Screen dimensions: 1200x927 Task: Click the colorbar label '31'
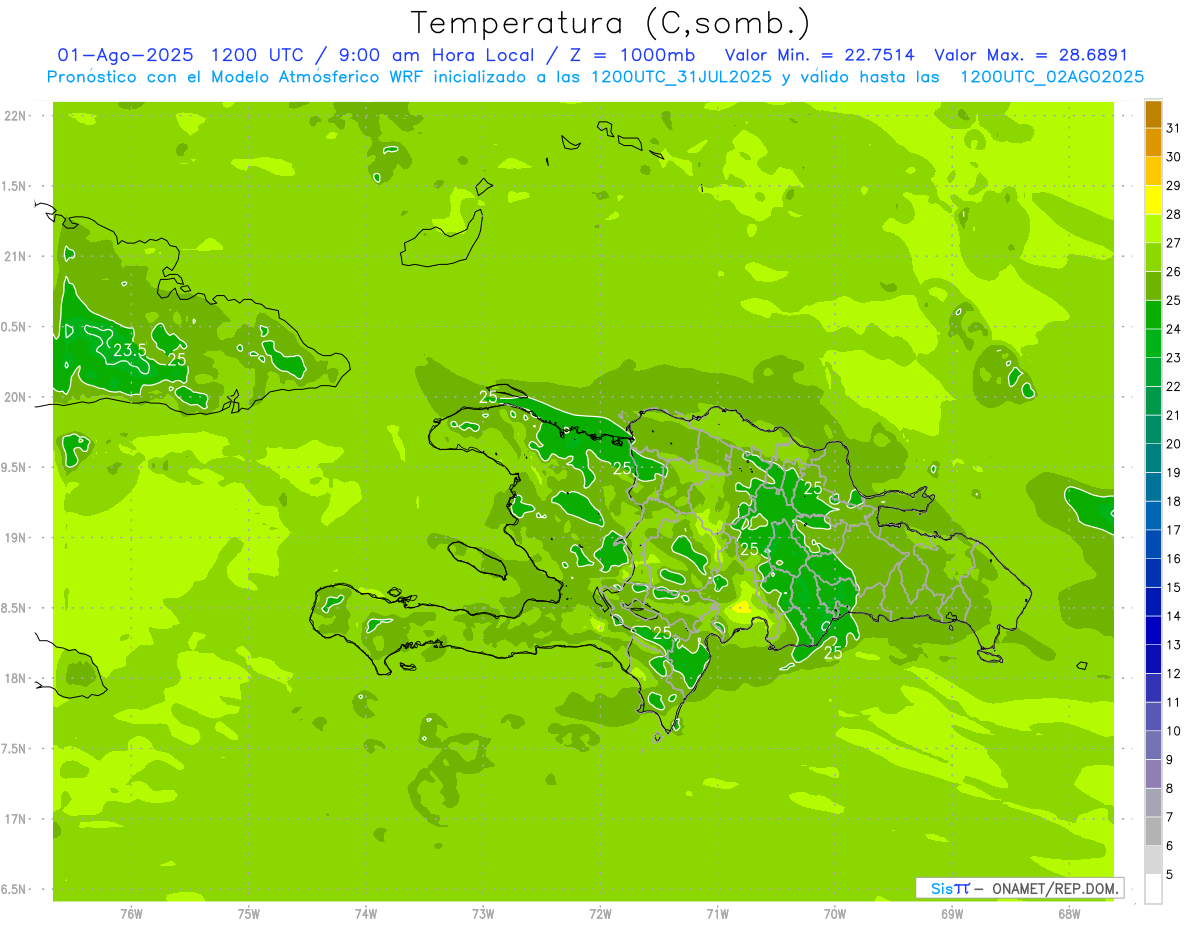1173,128
